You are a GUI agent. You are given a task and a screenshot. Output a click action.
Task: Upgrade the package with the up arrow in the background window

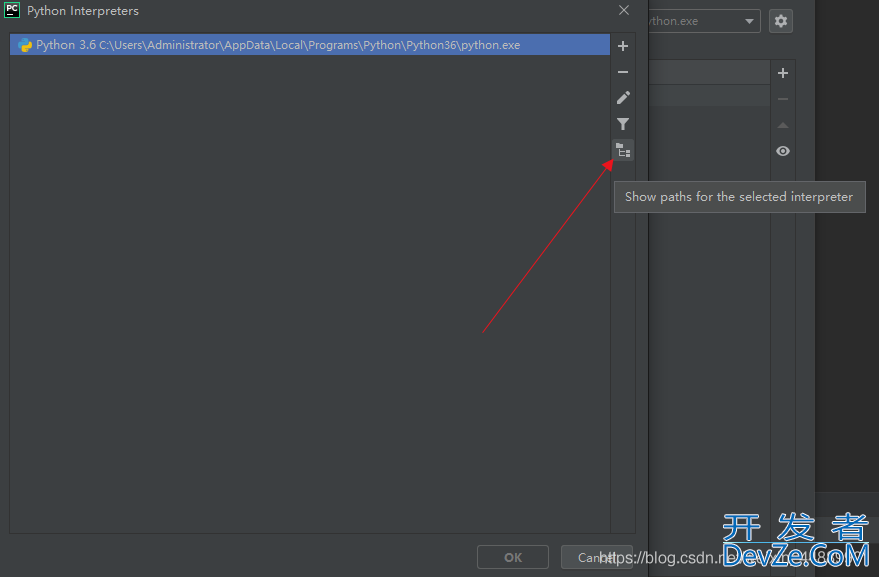click(x=783, y=125)
